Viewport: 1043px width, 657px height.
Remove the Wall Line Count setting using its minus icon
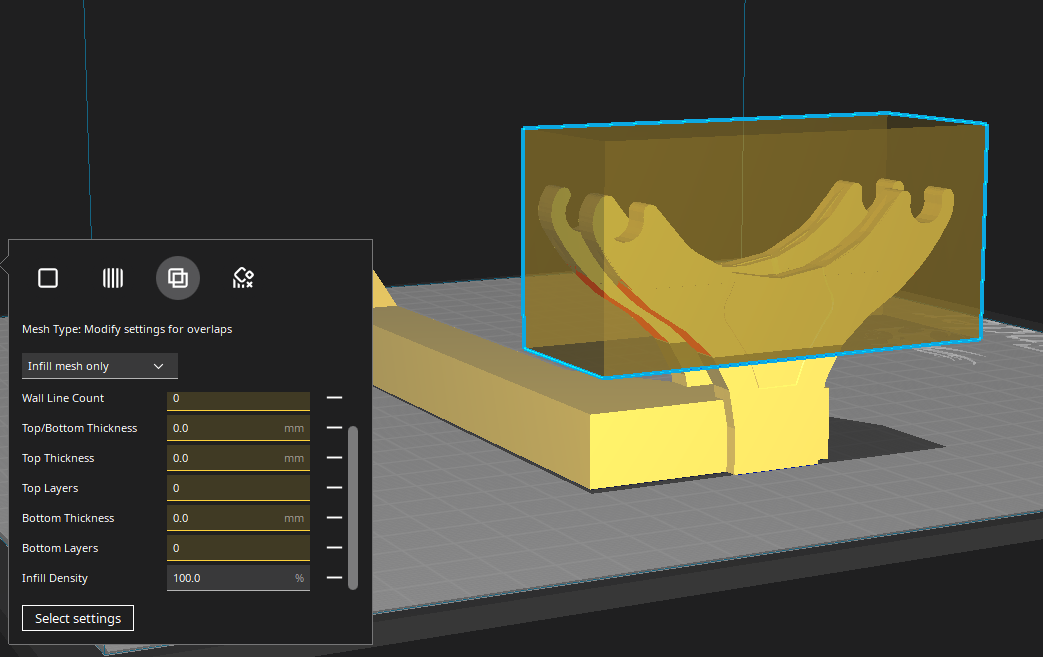pos(334,397)
